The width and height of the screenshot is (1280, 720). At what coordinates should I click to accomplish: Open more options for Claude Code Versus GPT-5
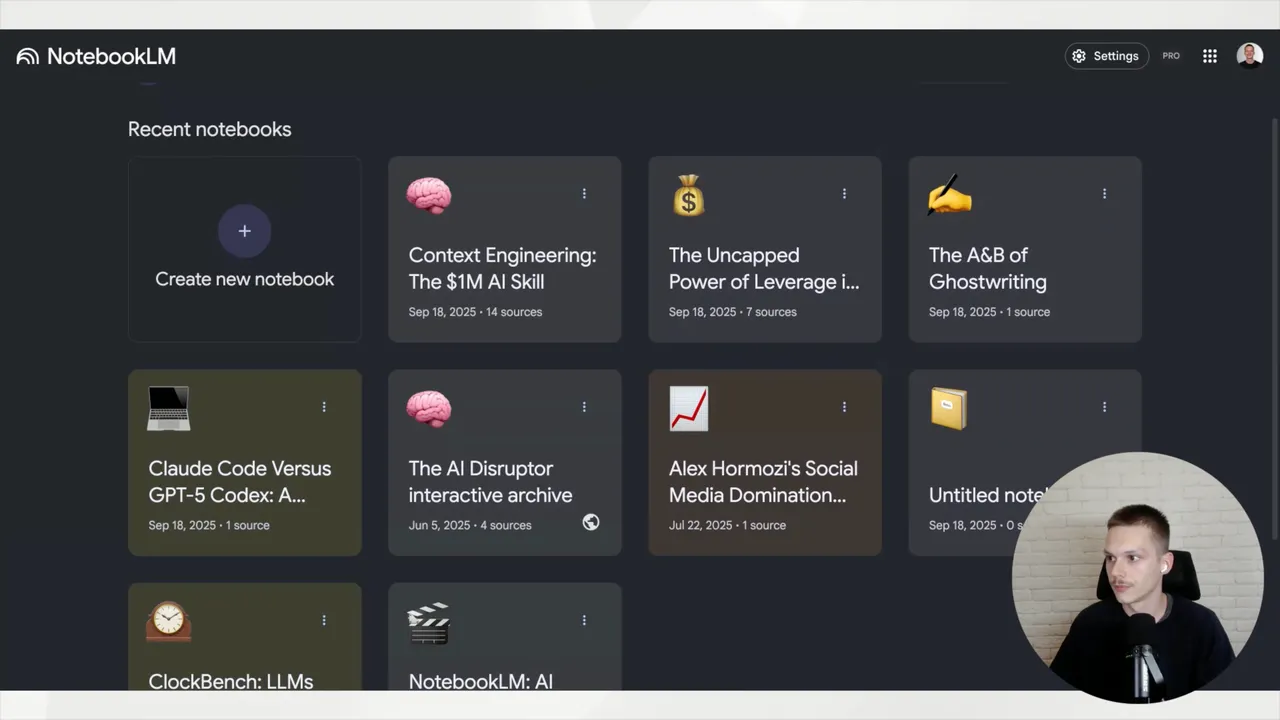coord(324,407)
